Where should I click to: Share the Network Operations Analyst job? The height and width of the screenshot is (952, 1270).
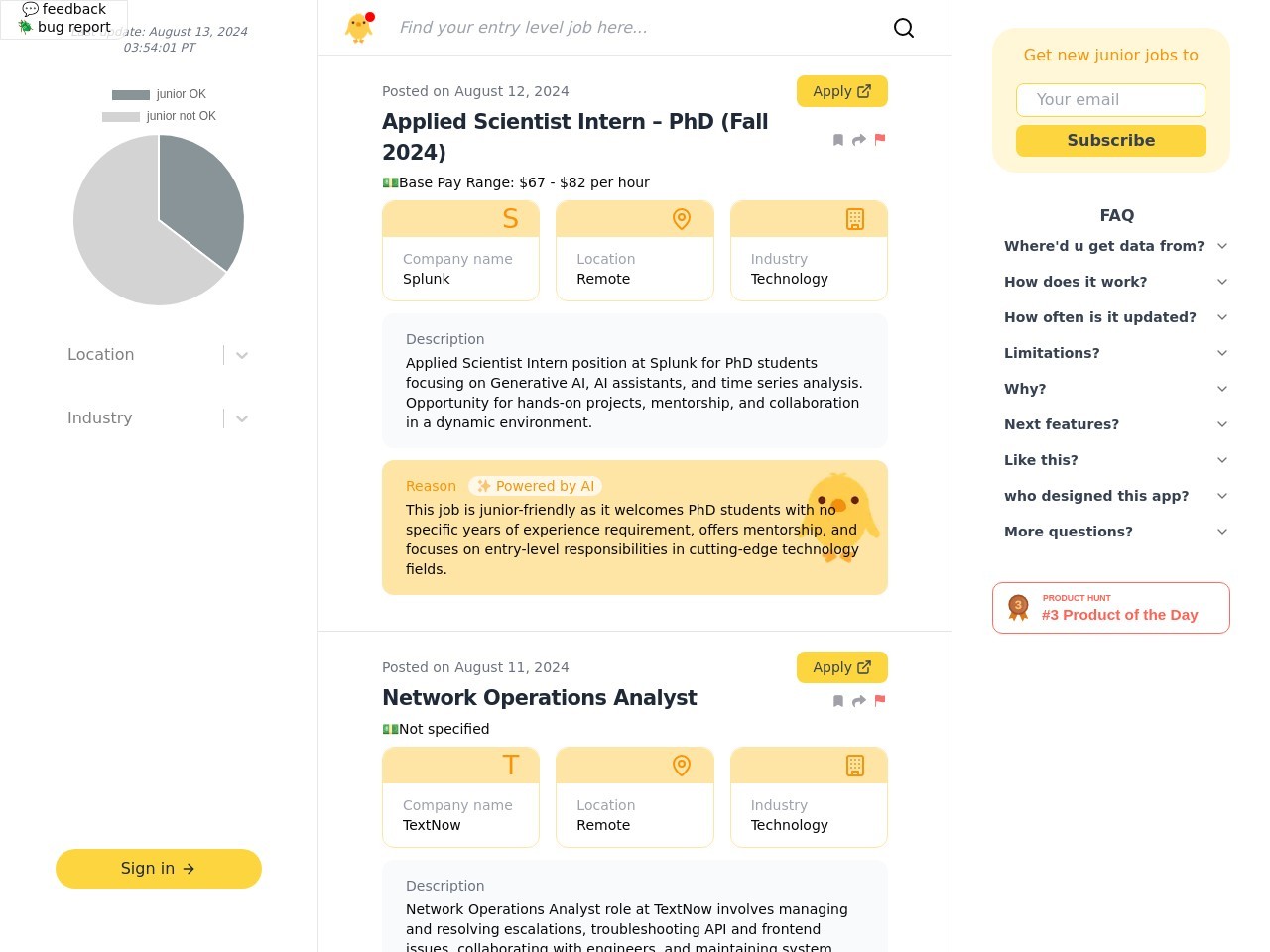[x=859, y=701]
